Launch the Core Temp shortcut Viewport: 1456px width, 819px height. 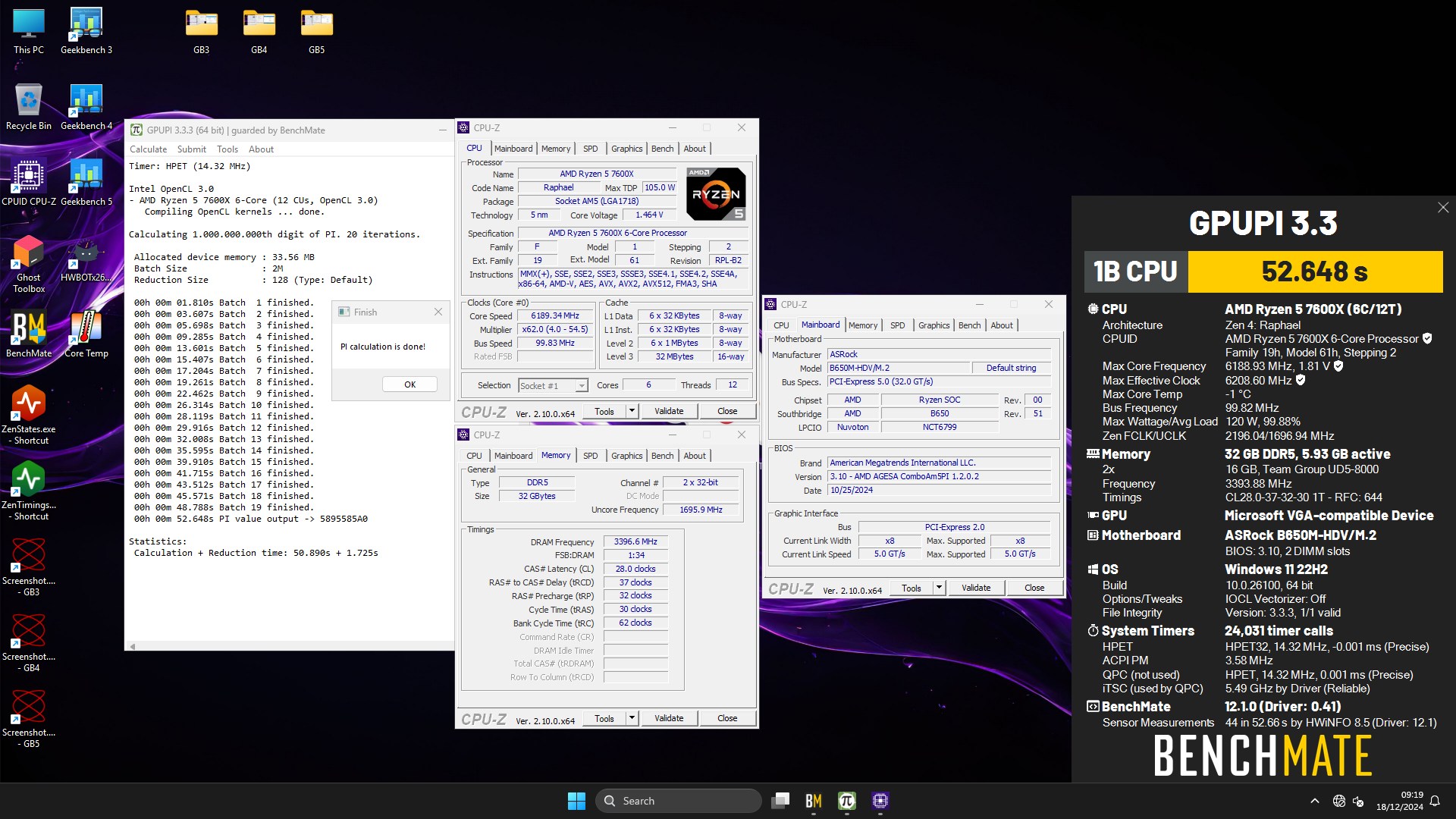(x=86, y=334)
